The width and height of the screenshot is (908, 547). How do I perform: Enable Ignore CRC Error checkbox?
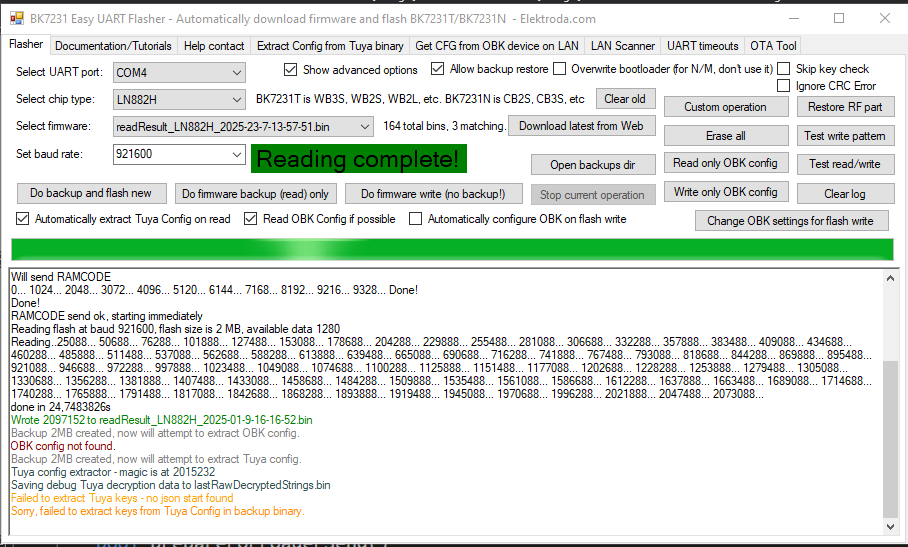tap(783, 86)
